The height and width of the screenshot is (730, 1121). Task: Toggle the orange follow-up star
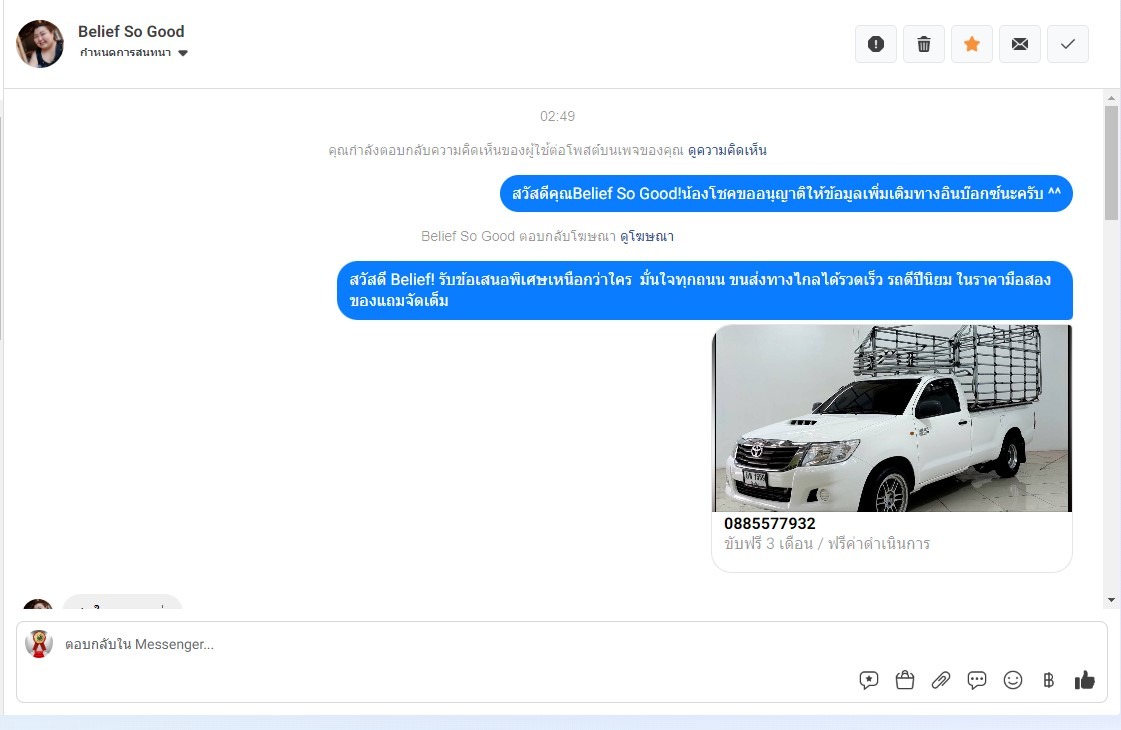[972, 44]
